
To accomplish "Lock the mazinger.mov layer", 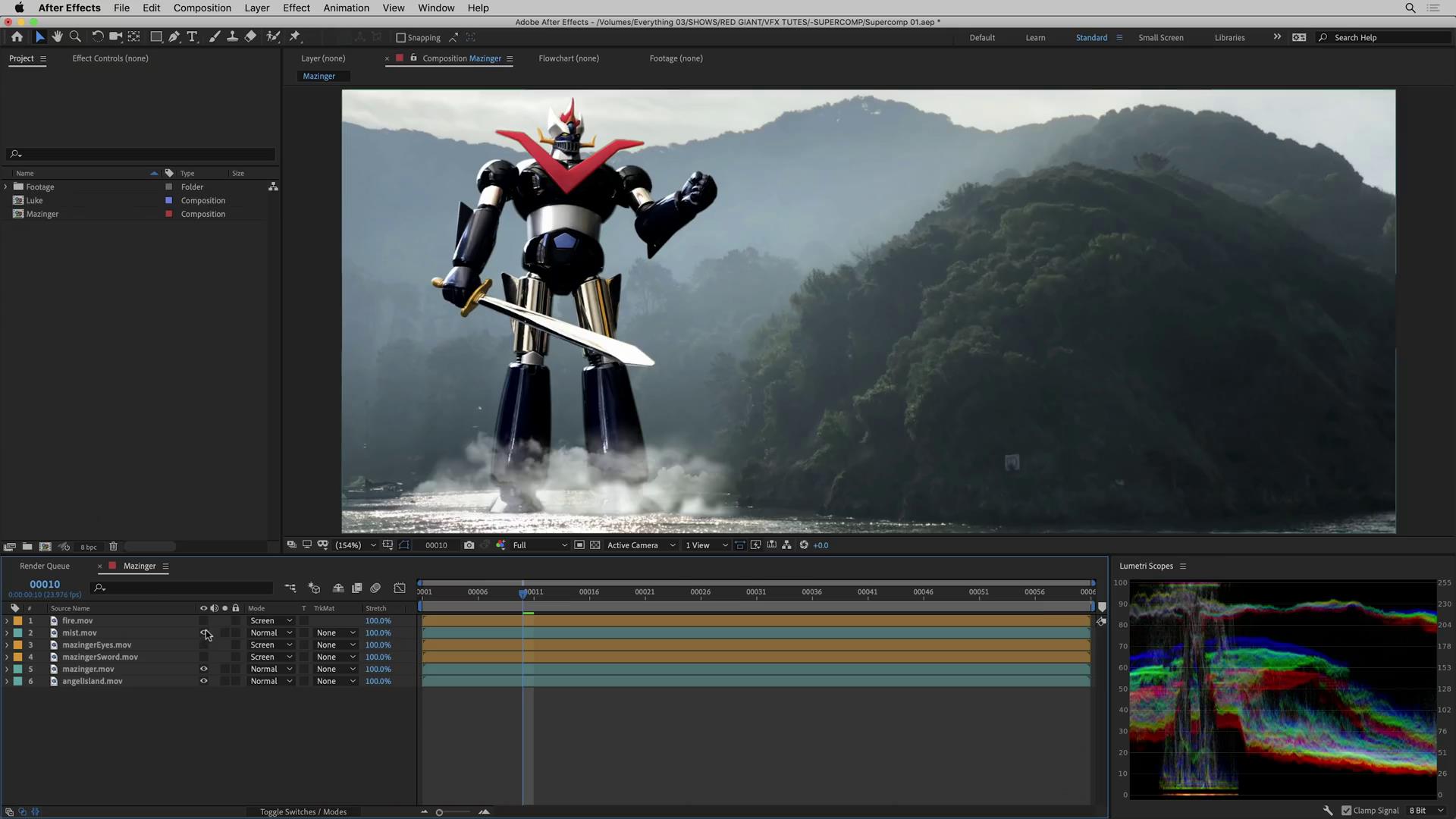I will click(x=236, y=670).
